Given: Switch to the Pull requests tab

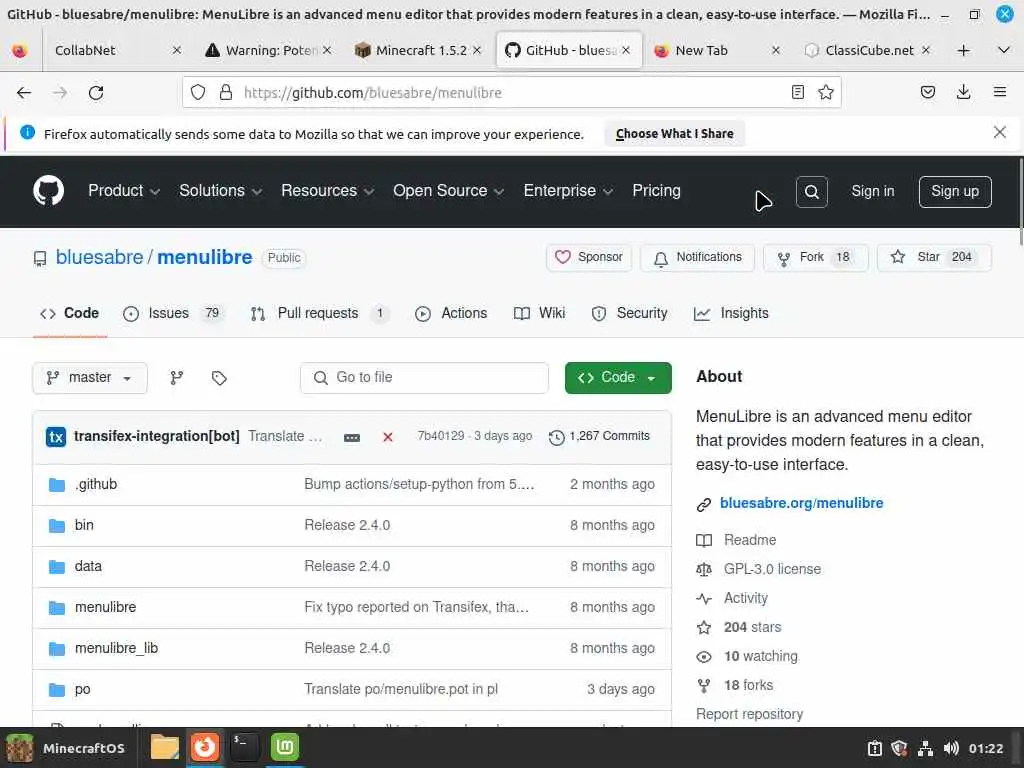Looking at the screenshot, I should point(320,313).
